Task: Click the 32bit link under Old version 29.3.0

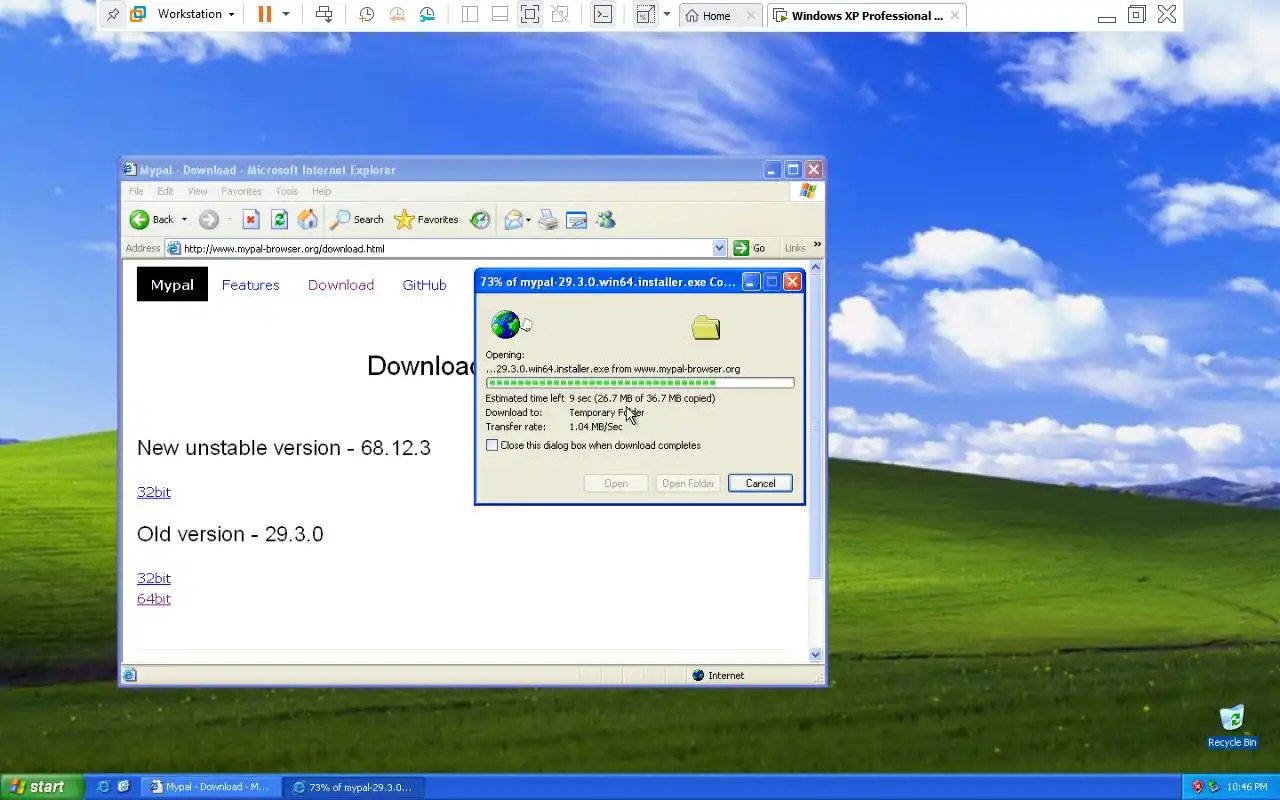Action: coord(154,578)
